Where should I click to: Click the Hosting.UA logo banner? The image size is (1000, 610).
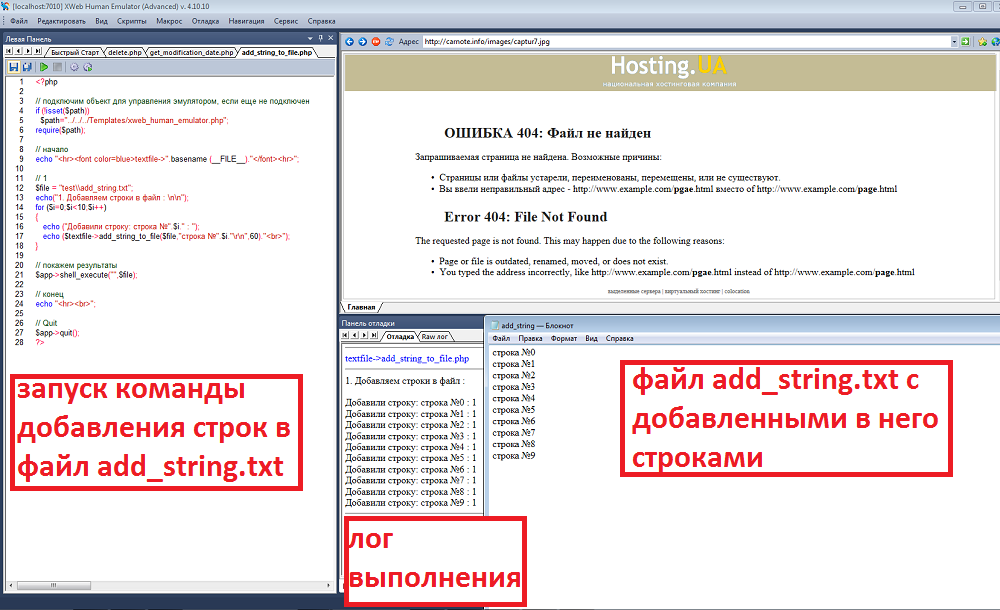coord(668,70)
